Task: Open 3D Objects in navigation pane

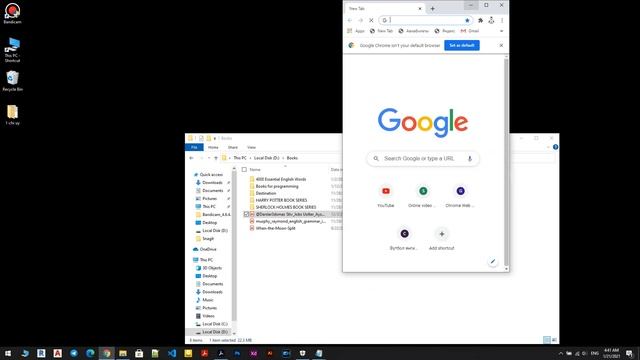Action: [212, 268]
